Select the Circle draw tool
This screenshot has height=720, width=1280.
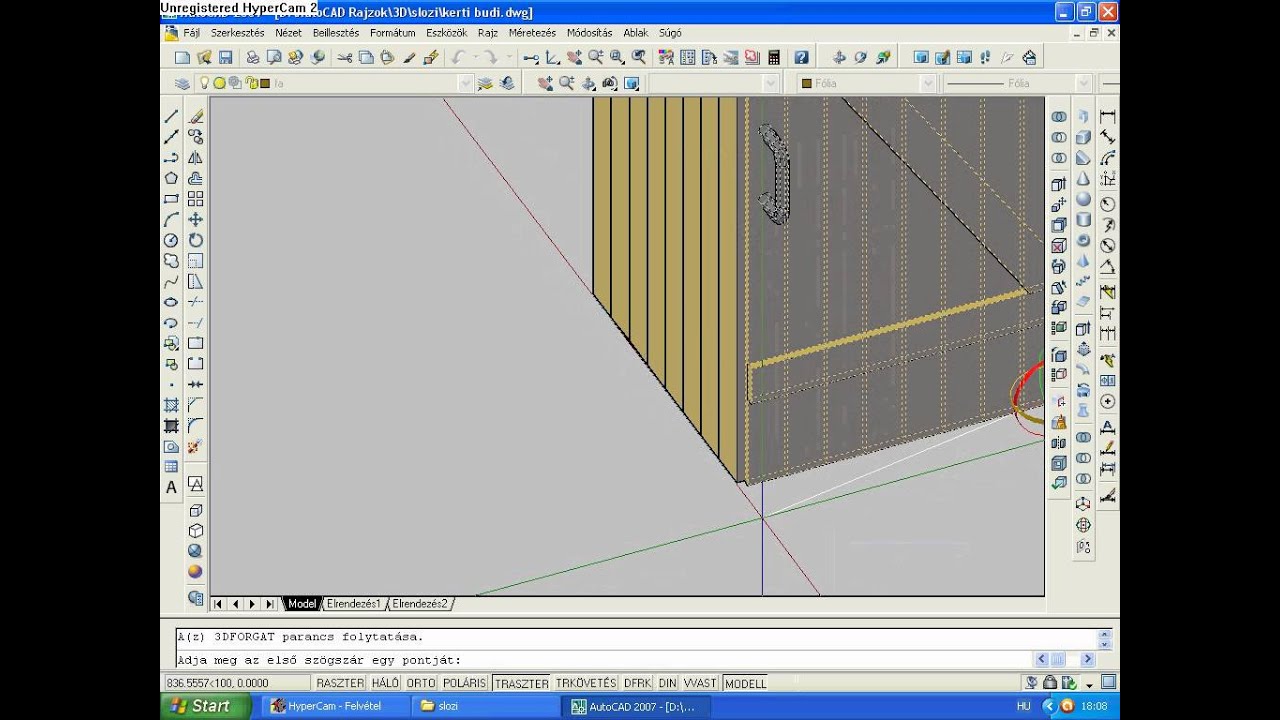[171, 240]
